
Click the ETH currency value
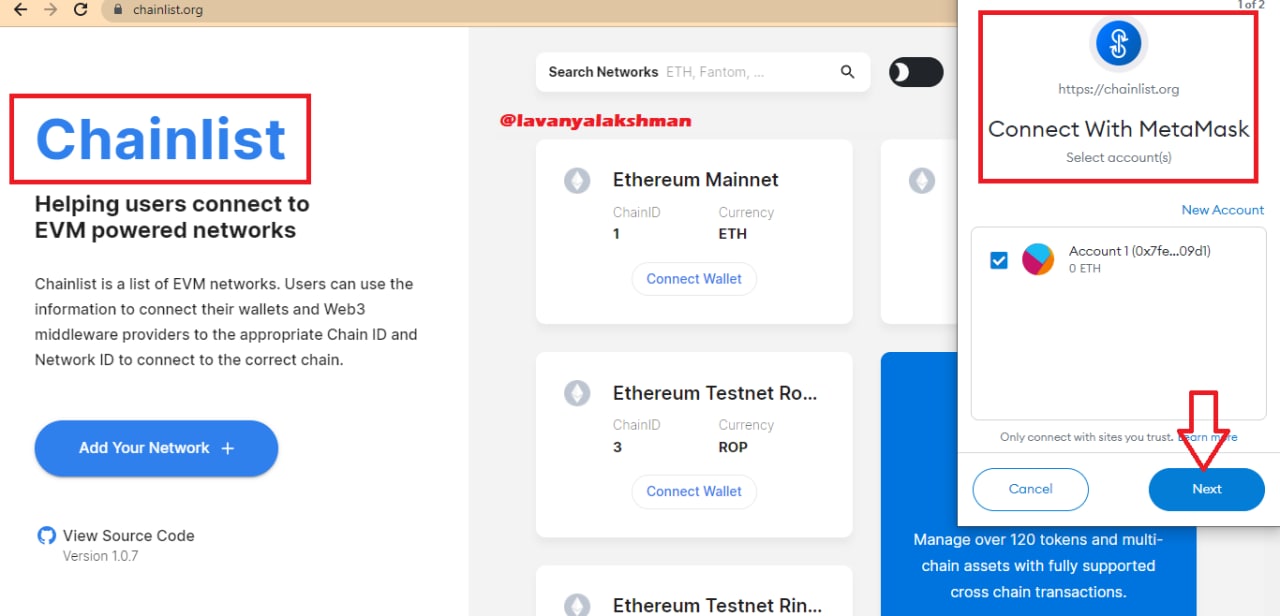click(732, 234)
